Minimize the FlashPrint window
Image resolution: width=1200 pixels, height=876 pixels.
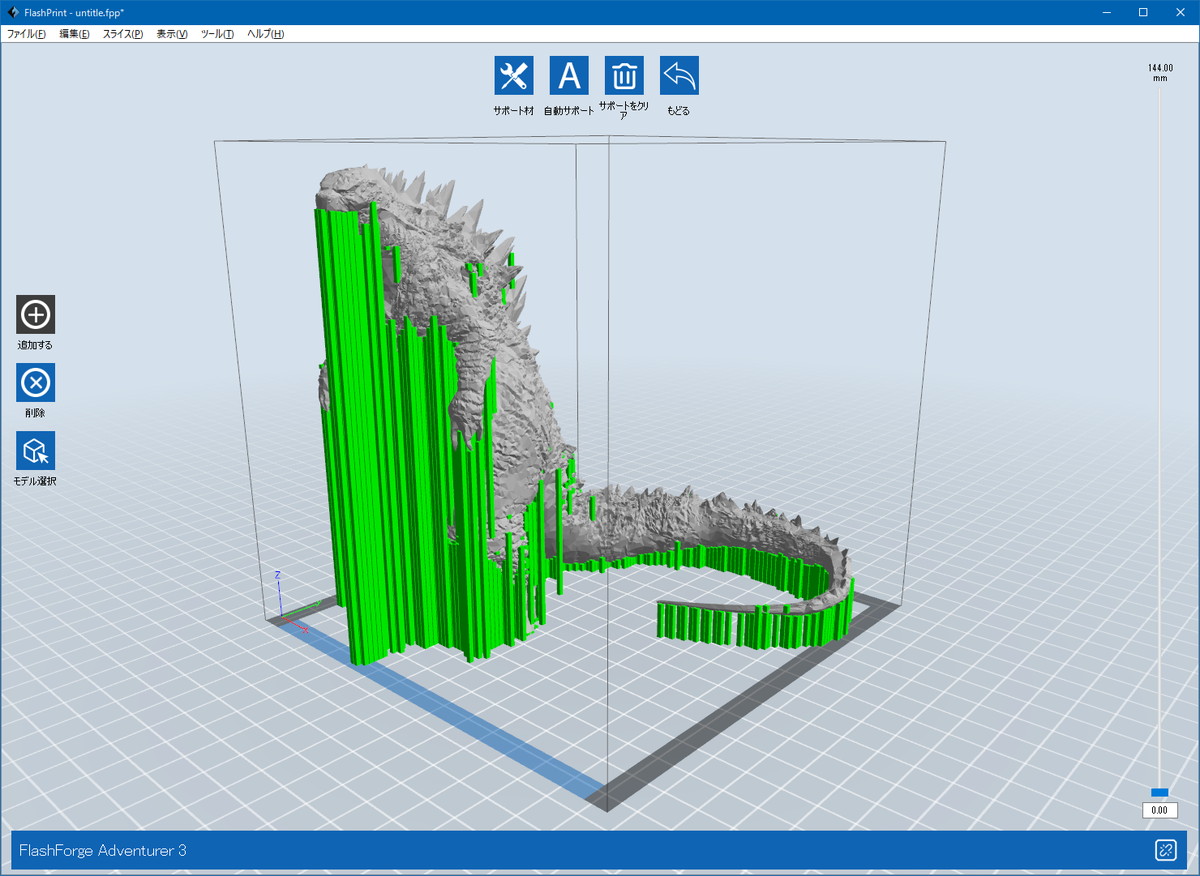point(1106,12)
